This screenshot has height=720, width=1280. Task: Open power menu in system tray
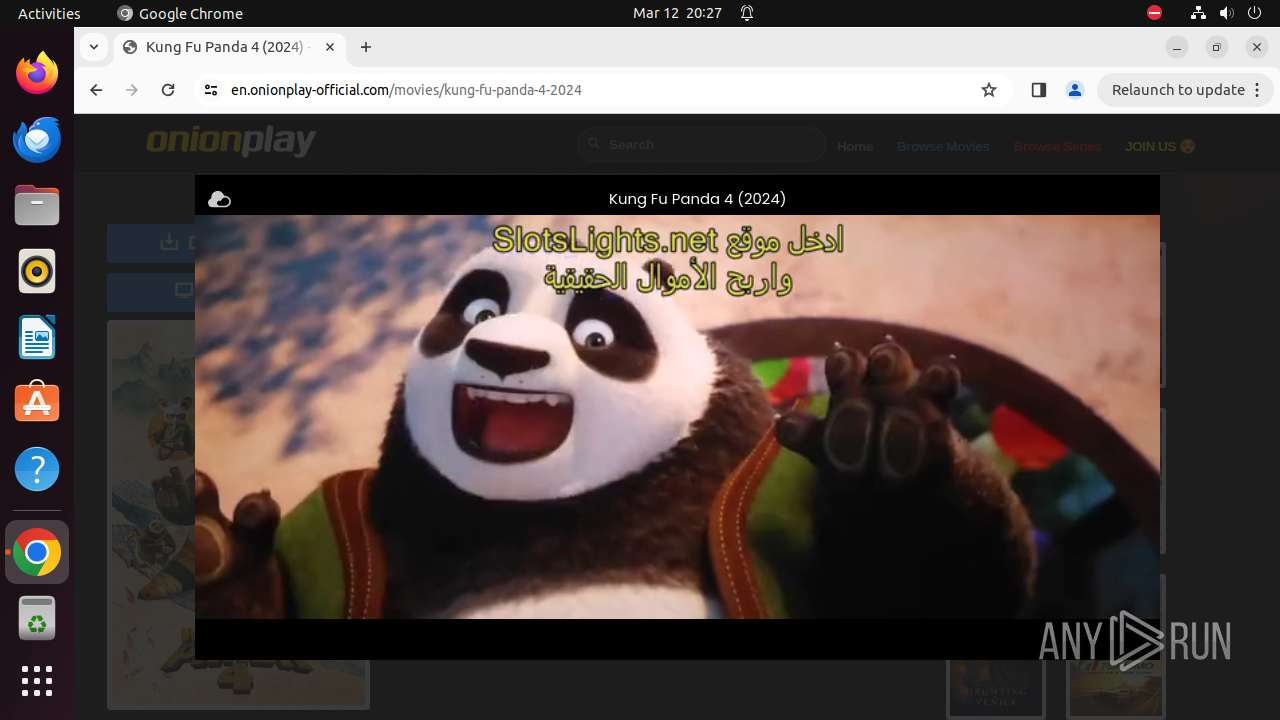pos(1256,14)
